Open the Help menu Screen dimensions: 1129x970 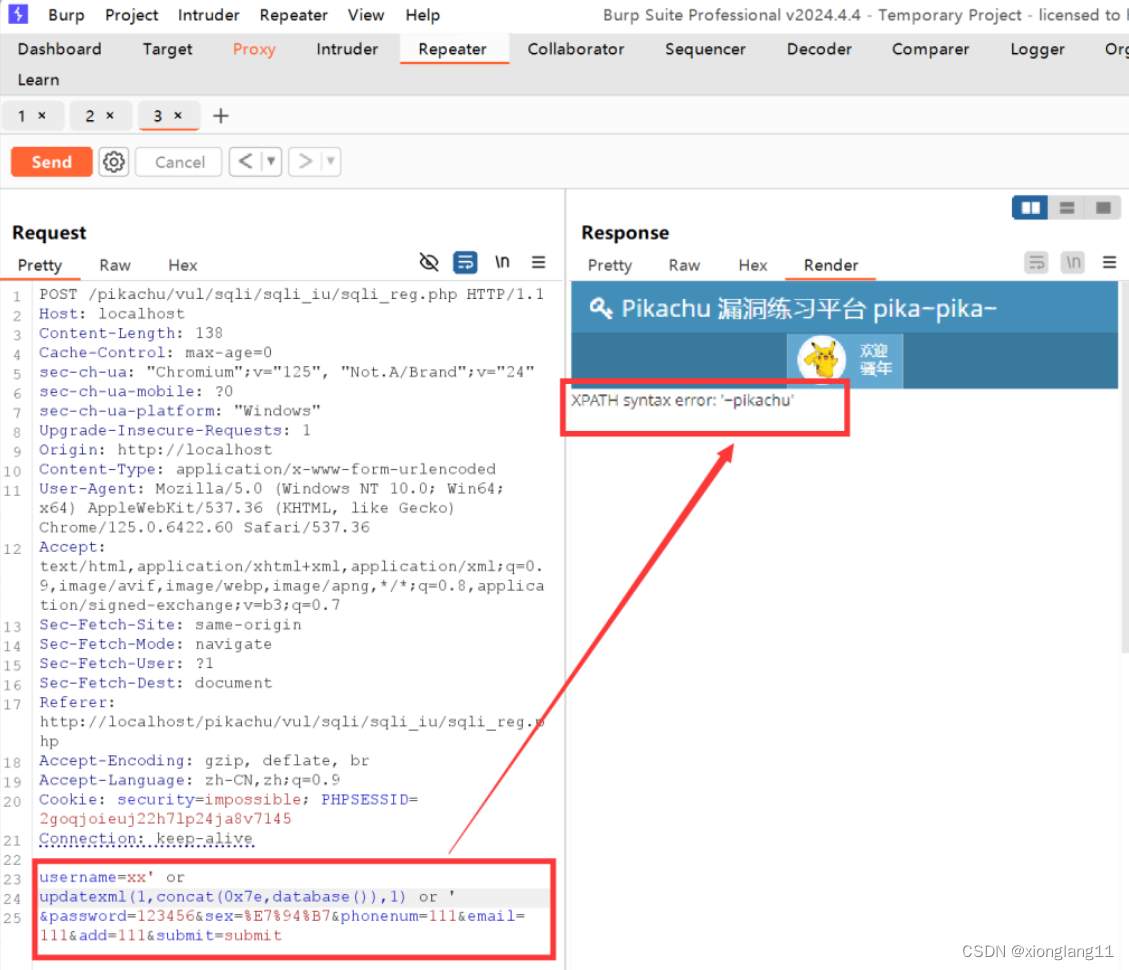(422, 14)
